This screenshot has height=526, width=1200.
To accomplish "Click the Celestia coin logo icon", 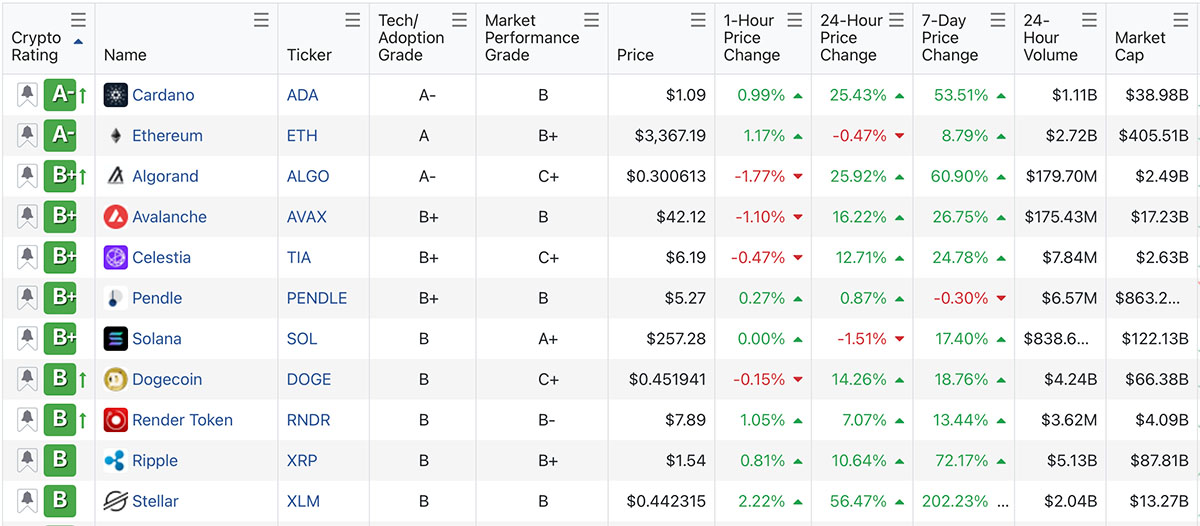I will tap(116, 257).
